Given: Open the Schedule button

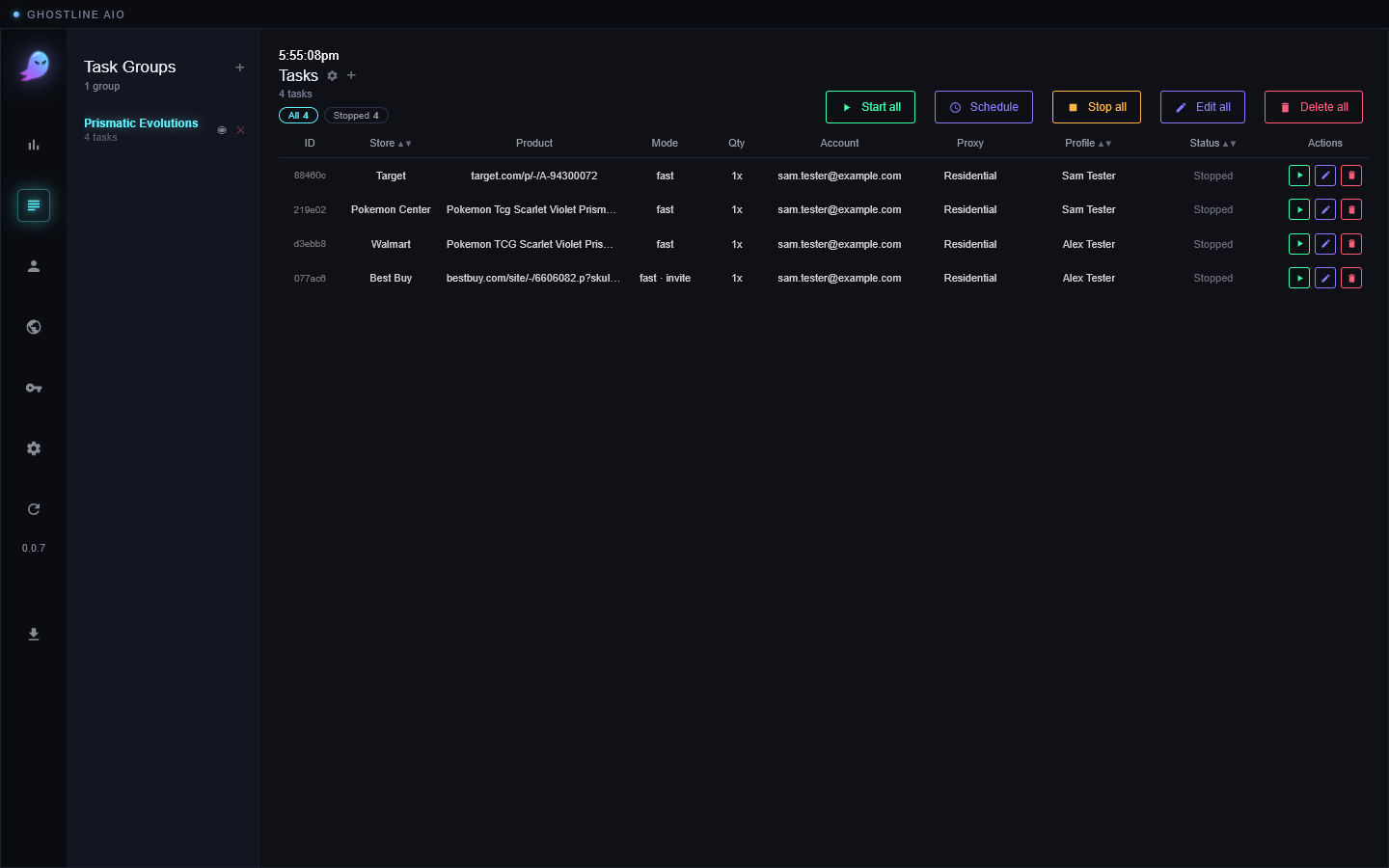Looking at the screenshot, I should 984,107.
